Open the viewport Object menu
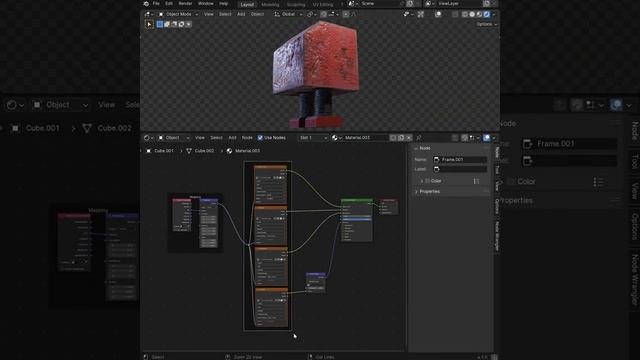640x360 pixels. click(258, 14)
